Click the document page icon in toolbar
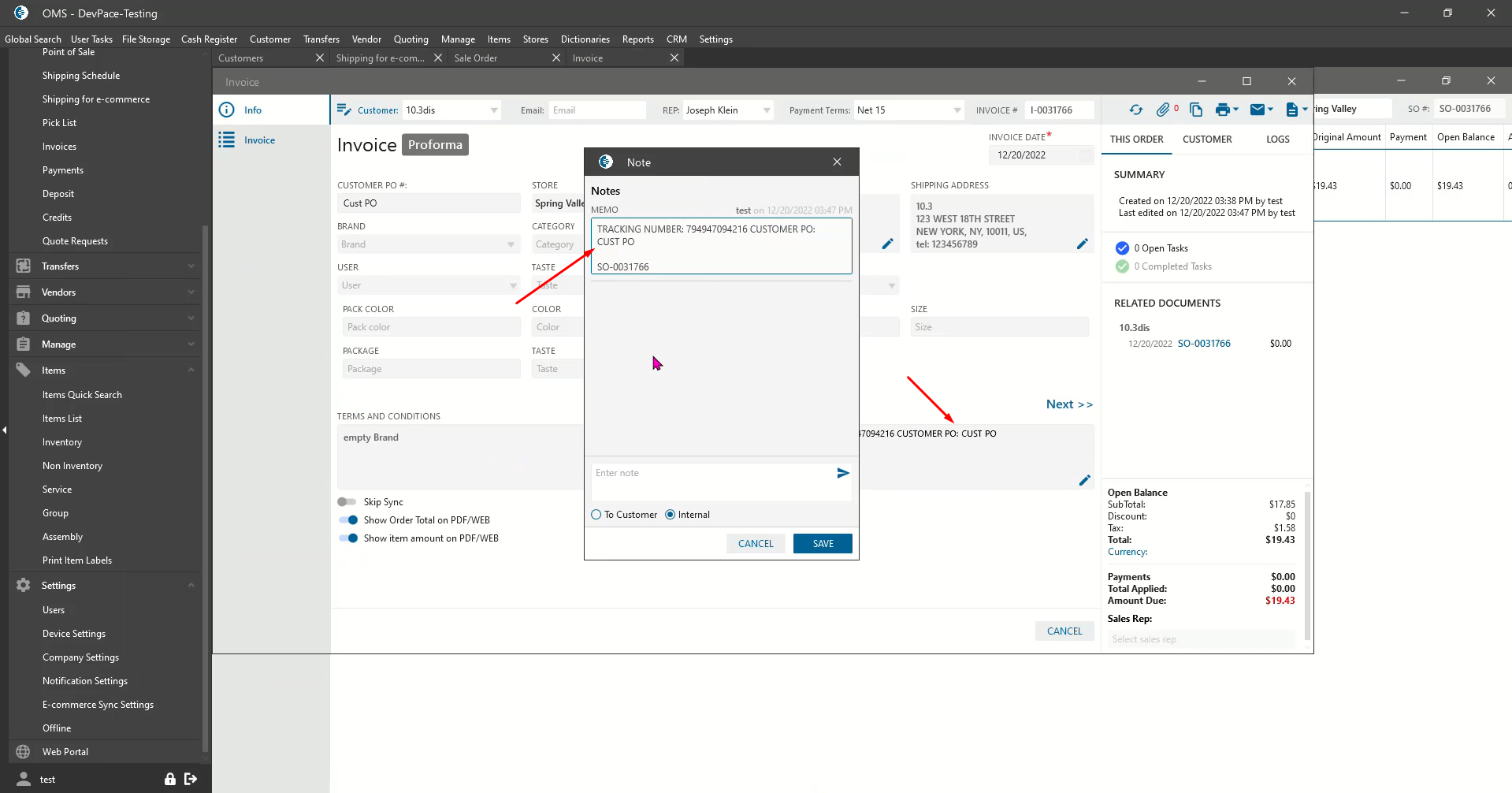Screen dimensions: 1512x793 pyautogui.click(x=1292, y=110)
